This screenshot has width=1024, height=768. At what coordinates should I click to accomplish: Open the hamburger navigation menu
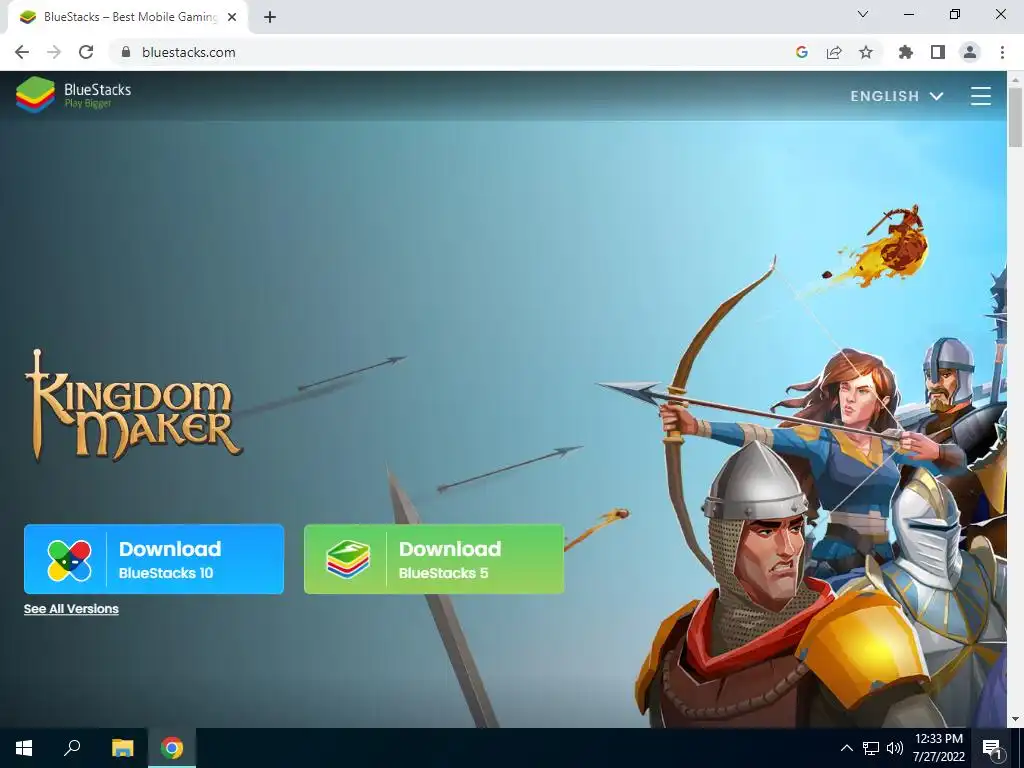pyautogui.click(x=980, y=95)
